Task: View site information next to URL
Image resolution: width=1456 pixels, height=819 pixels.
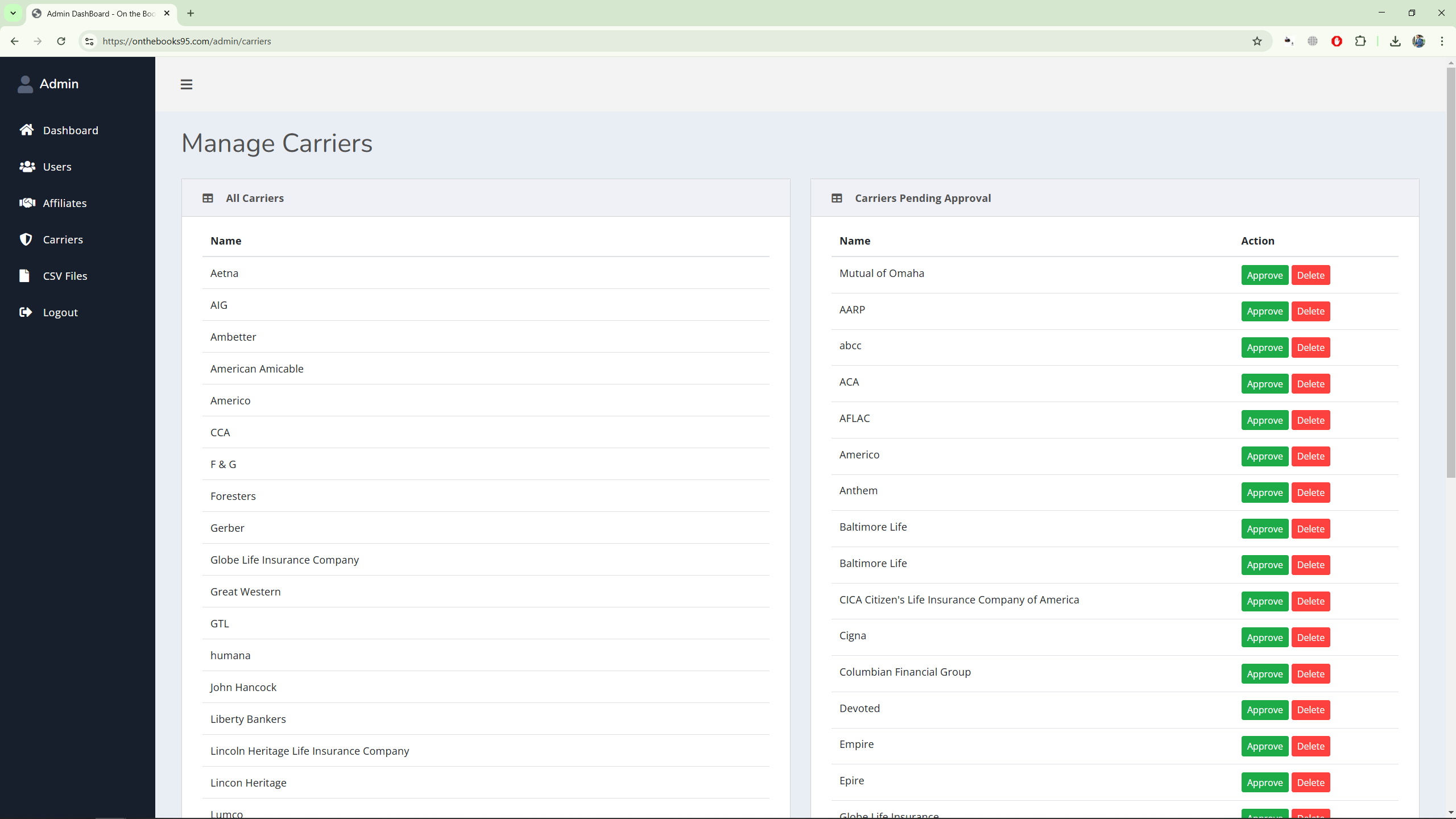Action: (x=89, y=41)
